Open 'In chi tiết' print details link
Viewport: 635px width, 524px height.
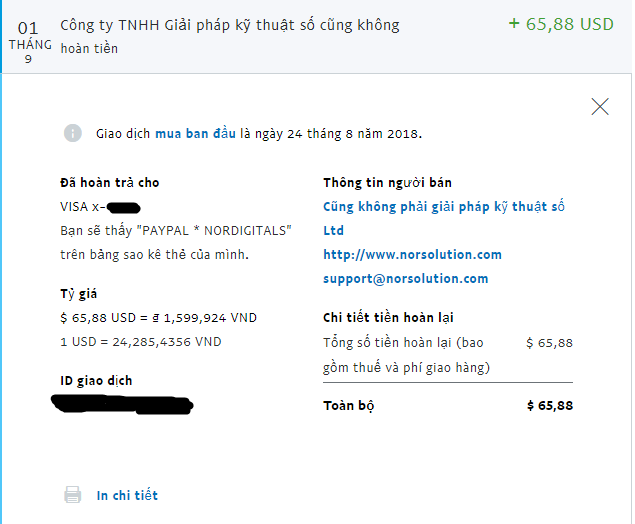(127, 495)
